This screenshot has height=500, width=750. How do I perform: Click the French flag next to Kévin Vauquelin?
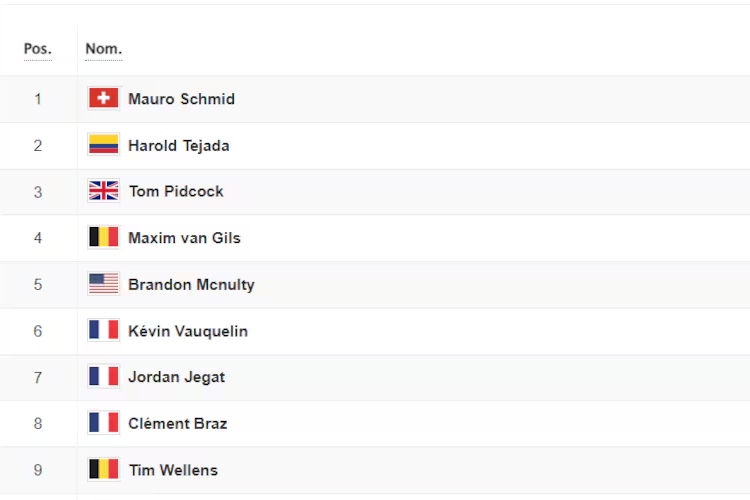click(103, 330)
